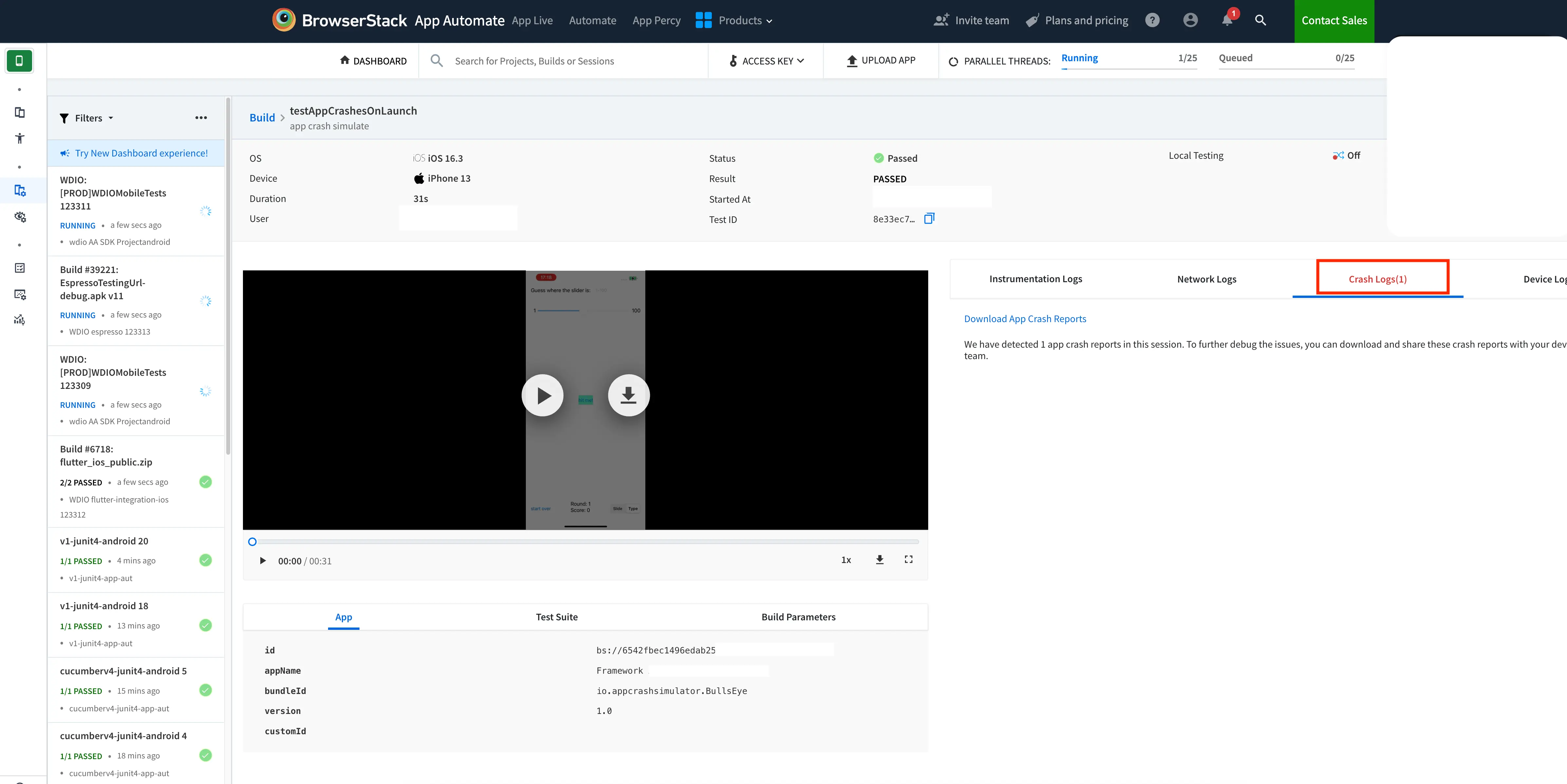Copy the Test ID value
Screen dimensions: 1567x784
[x=929, y=218]
